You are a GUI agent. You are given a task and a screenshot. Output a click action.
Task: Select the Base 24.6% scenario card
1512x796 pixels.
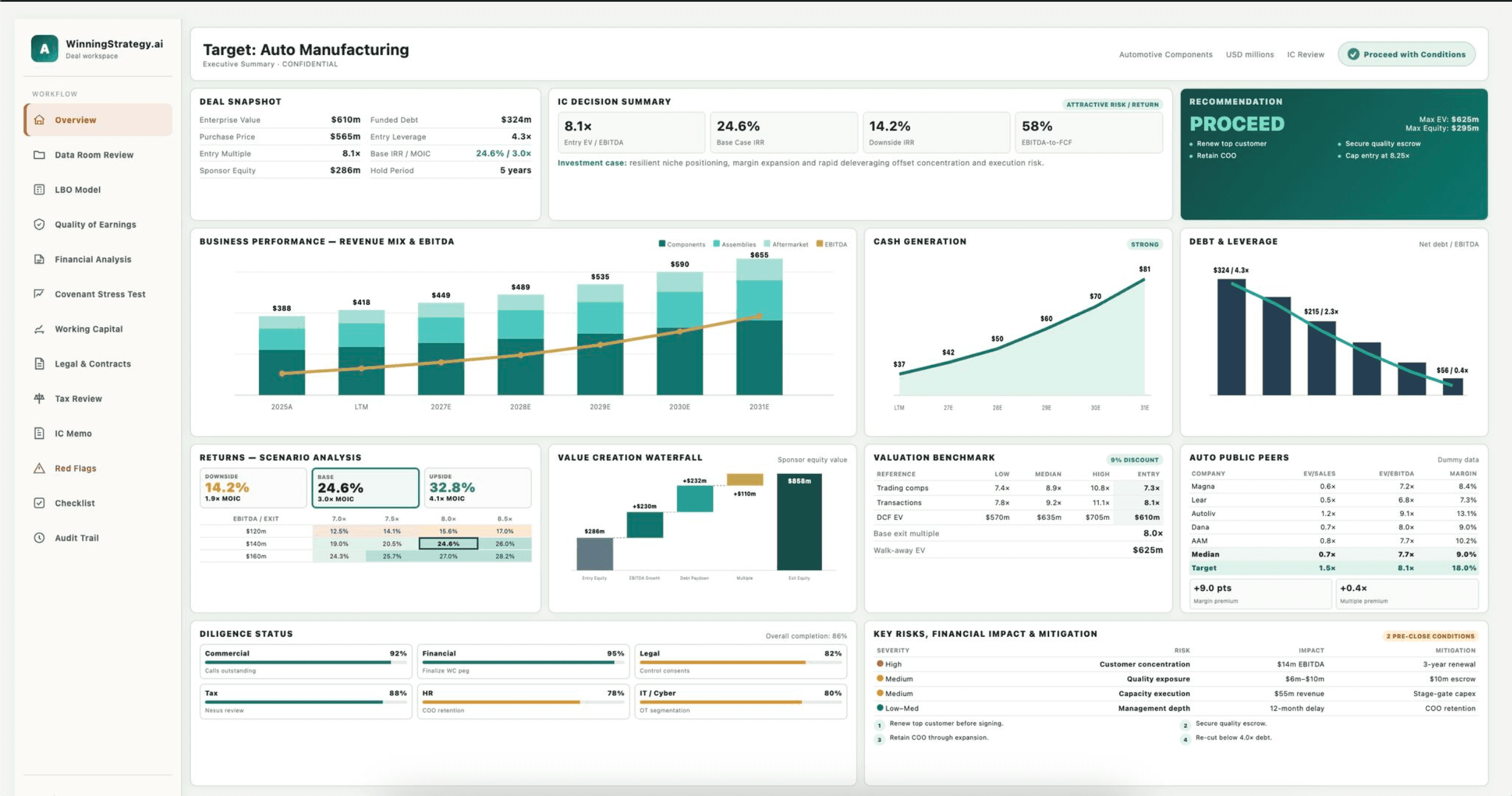click(x=365, y=487)
